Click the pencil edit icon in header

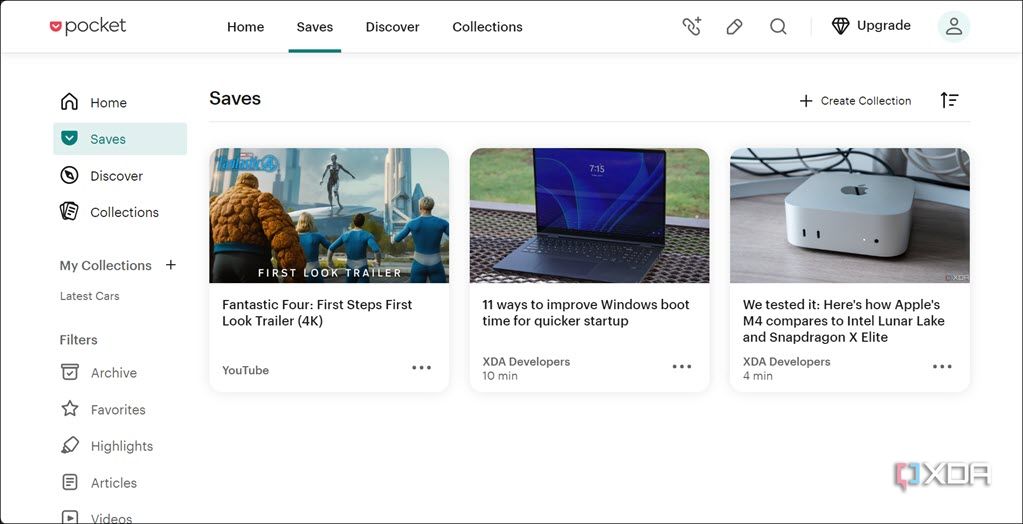coord(735,27)
